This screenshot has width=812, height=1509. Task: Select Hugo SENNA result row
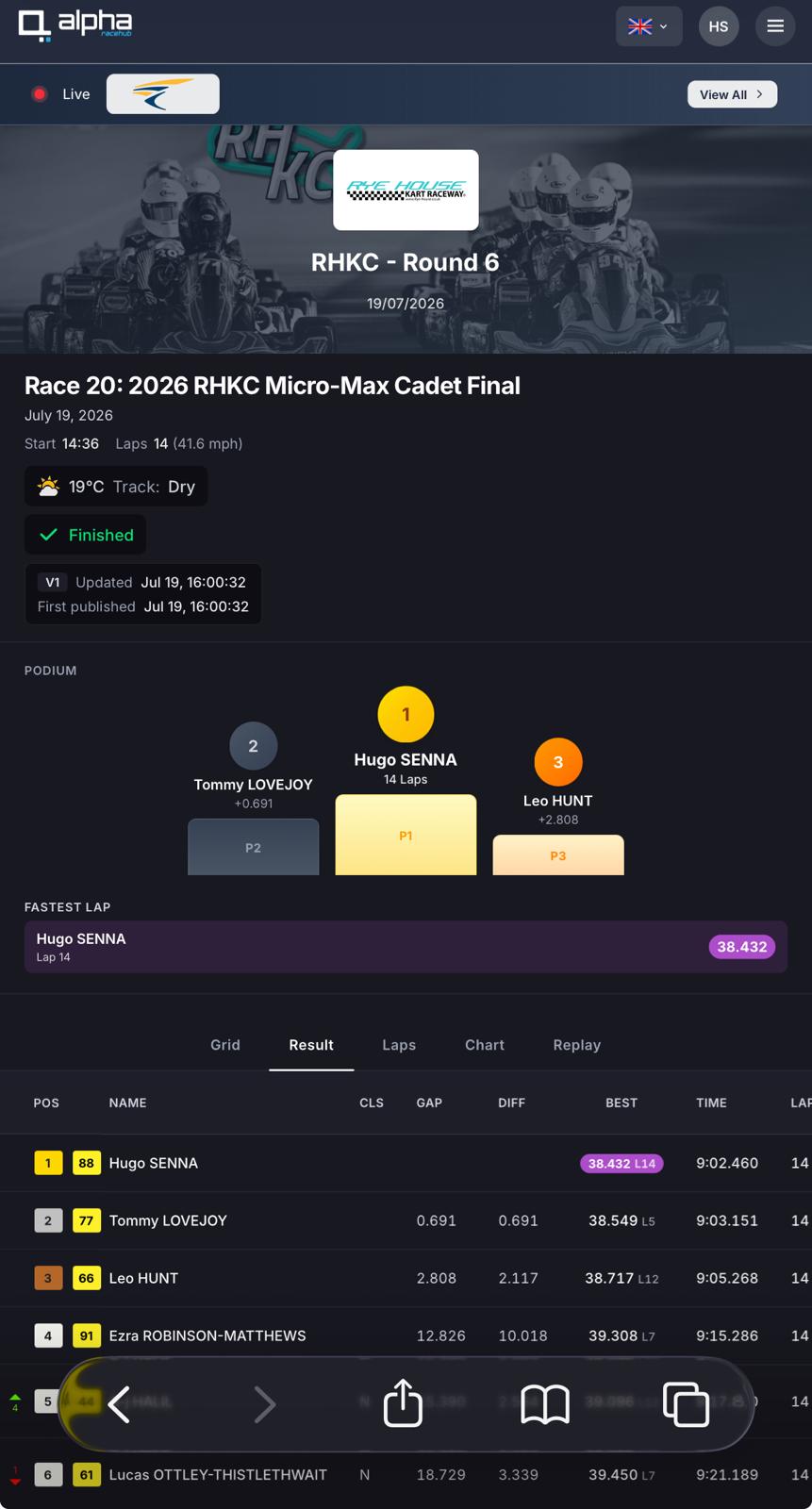tap(406, 1163)
